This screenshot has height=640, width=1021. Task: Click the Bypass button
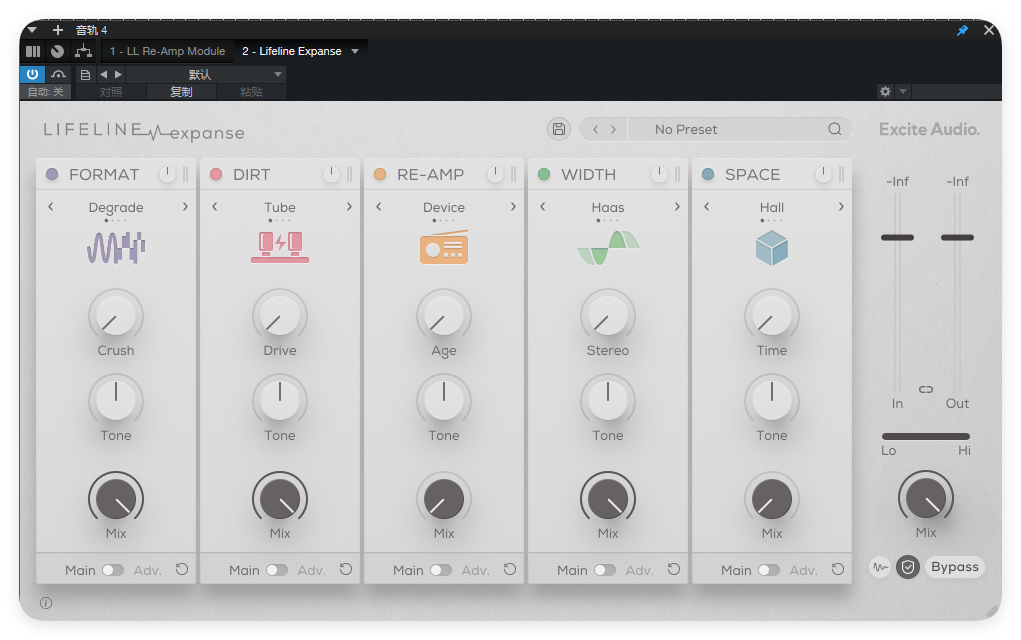click(955, 566)
